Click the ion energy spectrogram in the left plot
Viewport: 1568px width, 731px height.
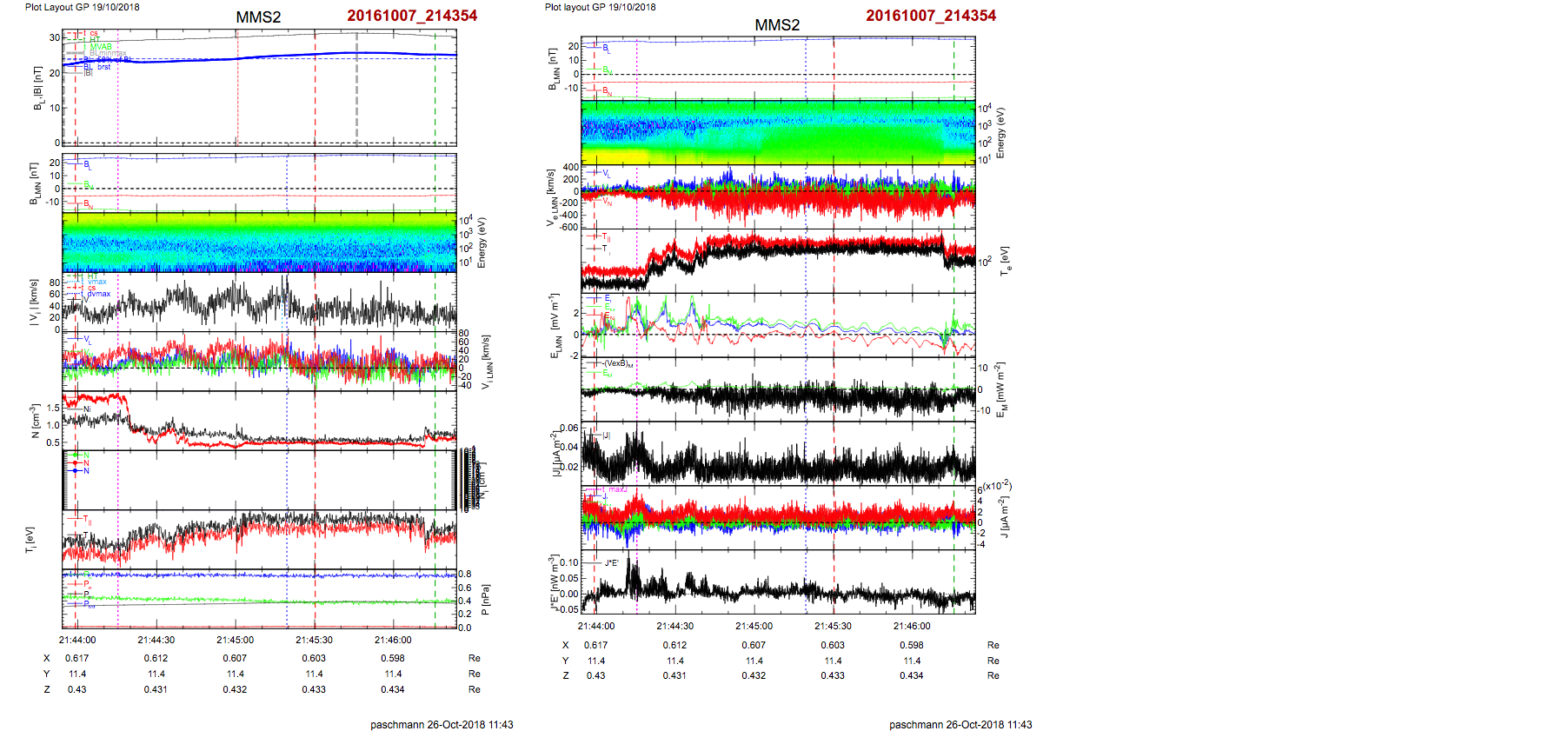[259, 242]
